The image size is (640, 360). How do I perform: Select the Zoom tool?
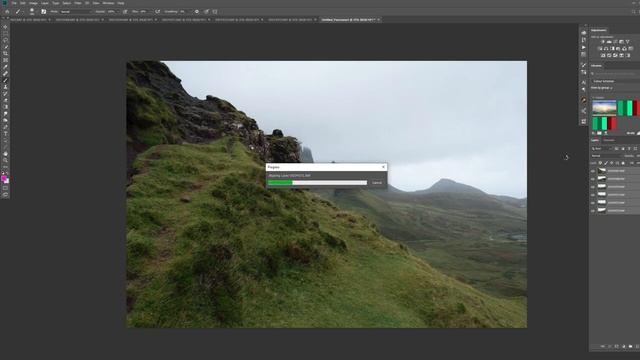[x=5, y=160]
